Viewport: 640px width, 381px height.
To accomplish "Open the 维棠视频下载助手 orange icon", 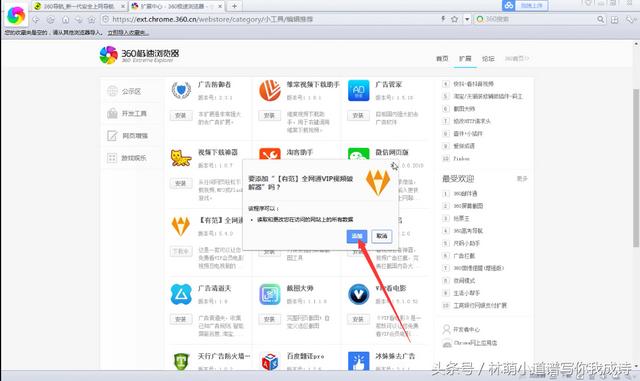I will point(270,91).
